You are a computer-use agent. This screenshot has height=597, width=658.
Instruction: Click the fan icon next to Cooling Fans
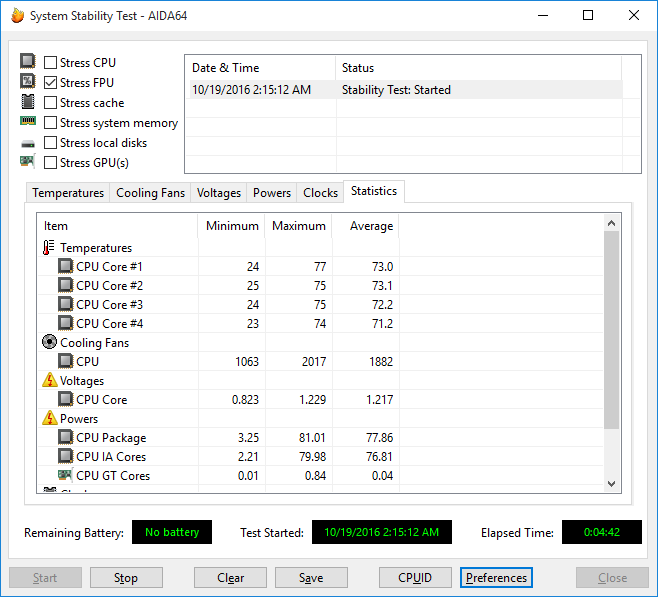(49, 342)
